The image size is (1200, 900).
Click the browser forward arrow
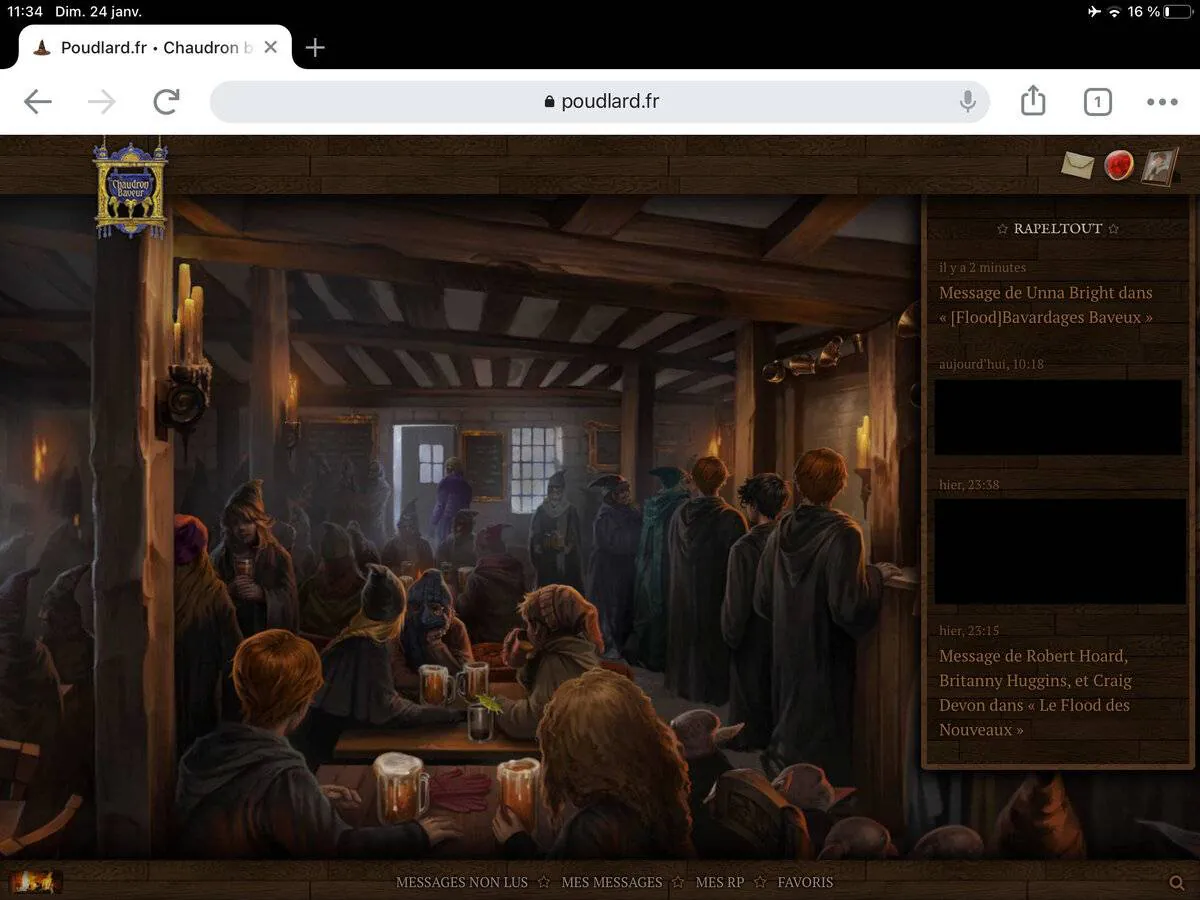[101, 101]
